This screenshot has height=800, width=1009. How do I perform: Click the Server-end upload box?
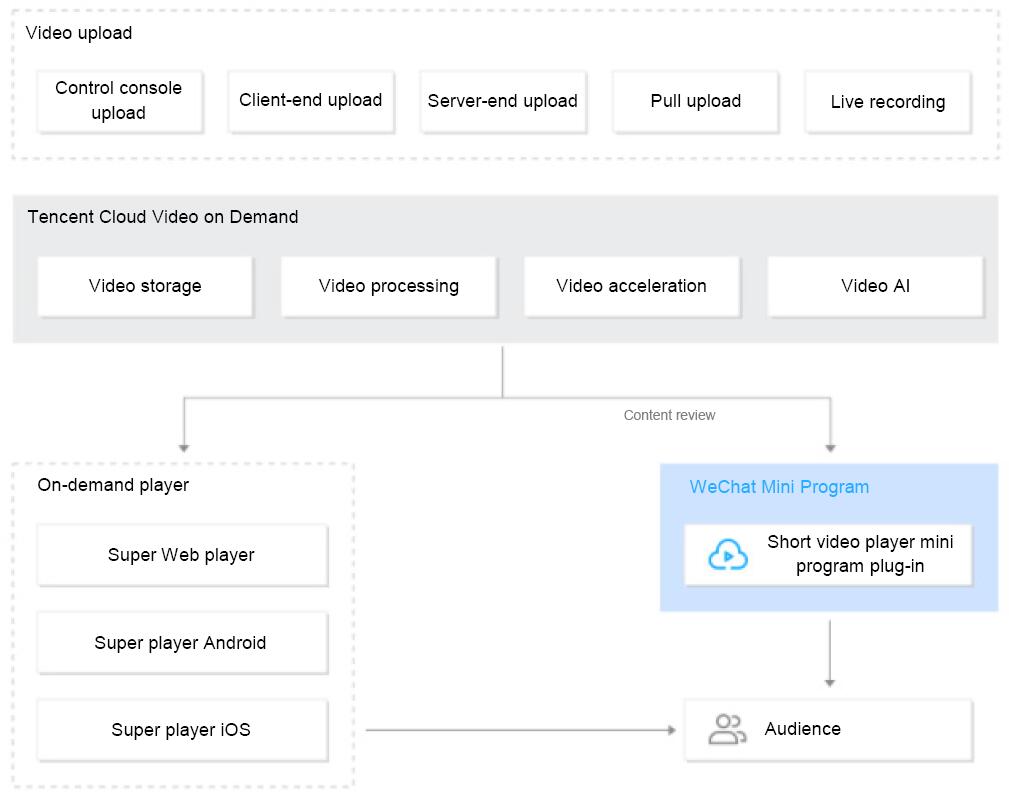503,102
